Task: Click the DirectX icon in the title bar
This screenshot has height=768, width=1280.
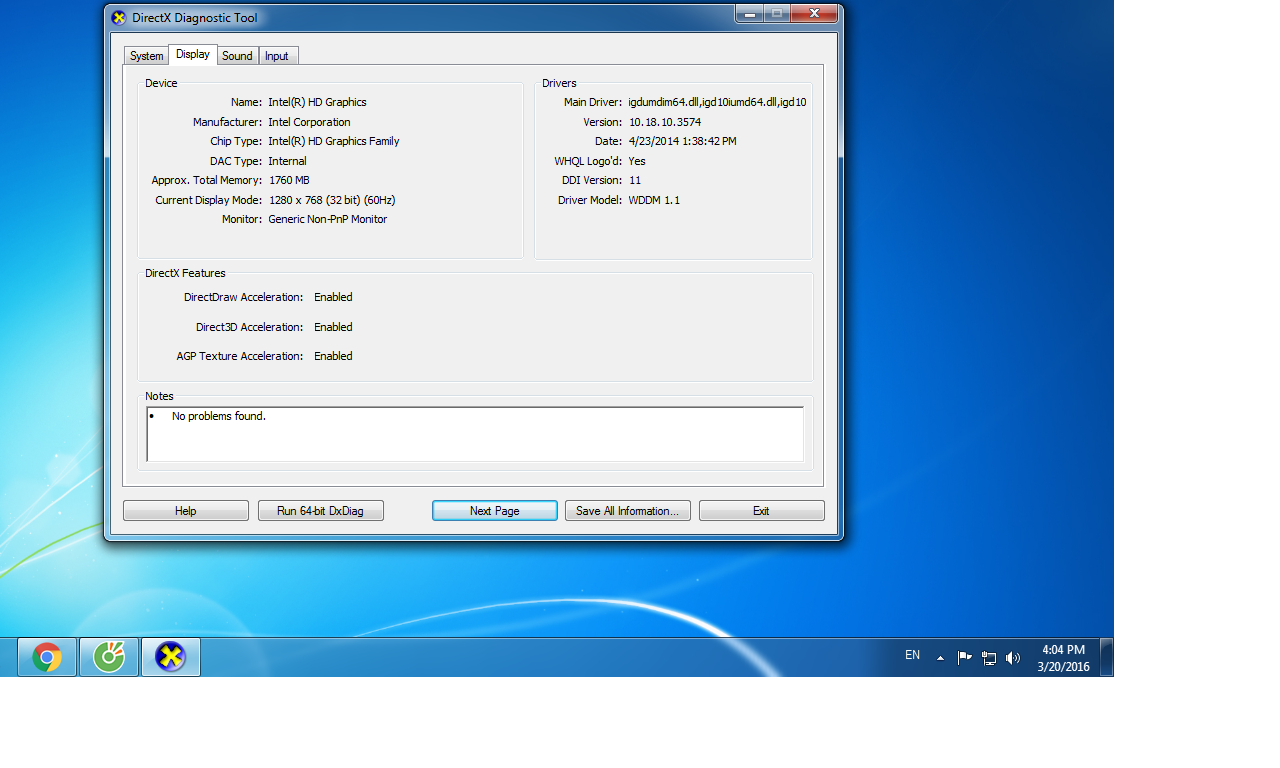Action: click(x=119, y=17)
